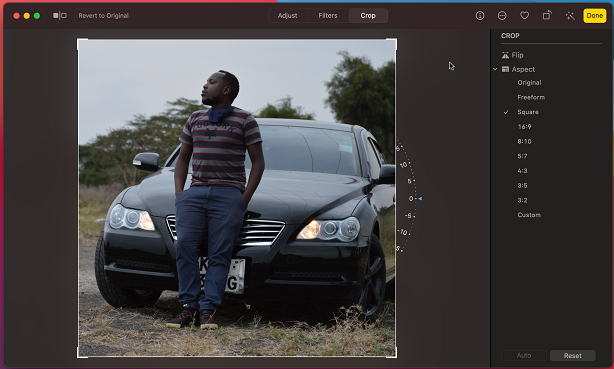614x369 pixels.
Task: Choose the 3:2 aspect ratio
Action: pyautogui.click(x=522, y=200)
